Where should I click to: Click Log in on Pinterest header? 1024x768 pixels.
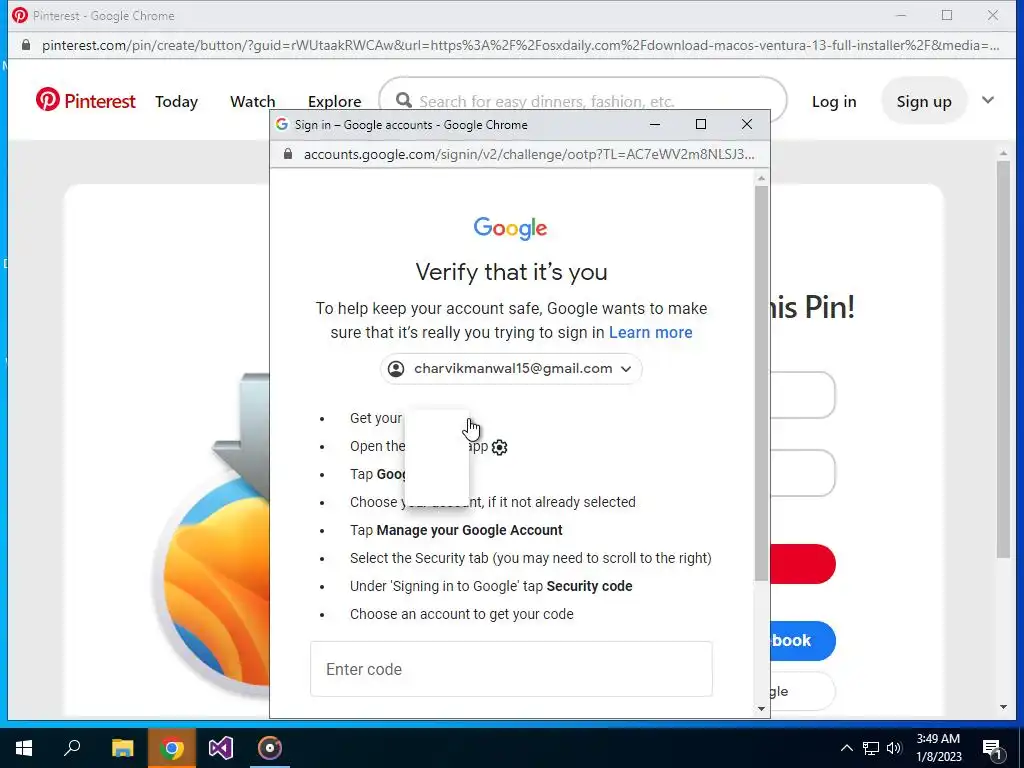[834, 101]
